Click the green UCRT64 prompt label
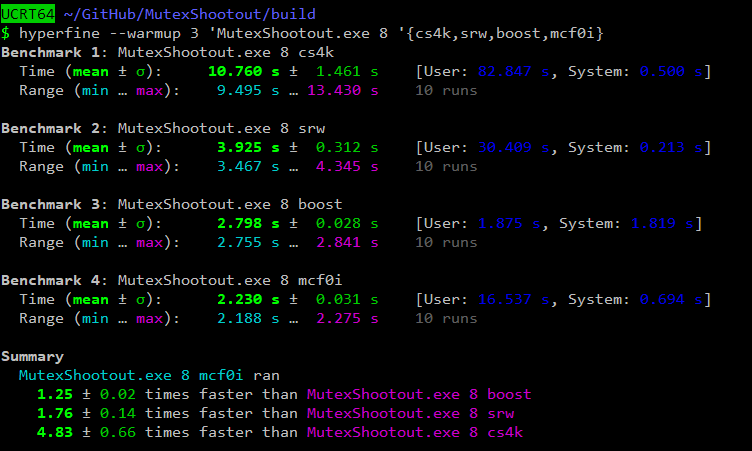Image resolution: width=752 pixels, height=451 pixels. (28, 14)
